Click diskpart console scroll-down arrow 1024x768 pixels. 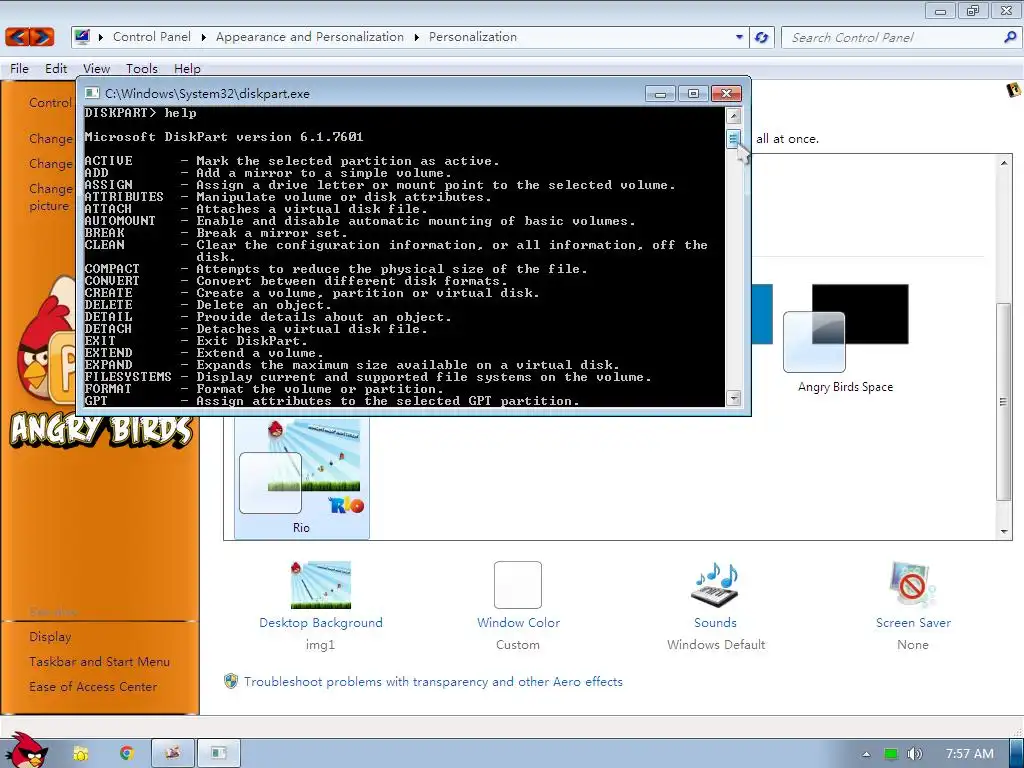click(x=733, y=398)
